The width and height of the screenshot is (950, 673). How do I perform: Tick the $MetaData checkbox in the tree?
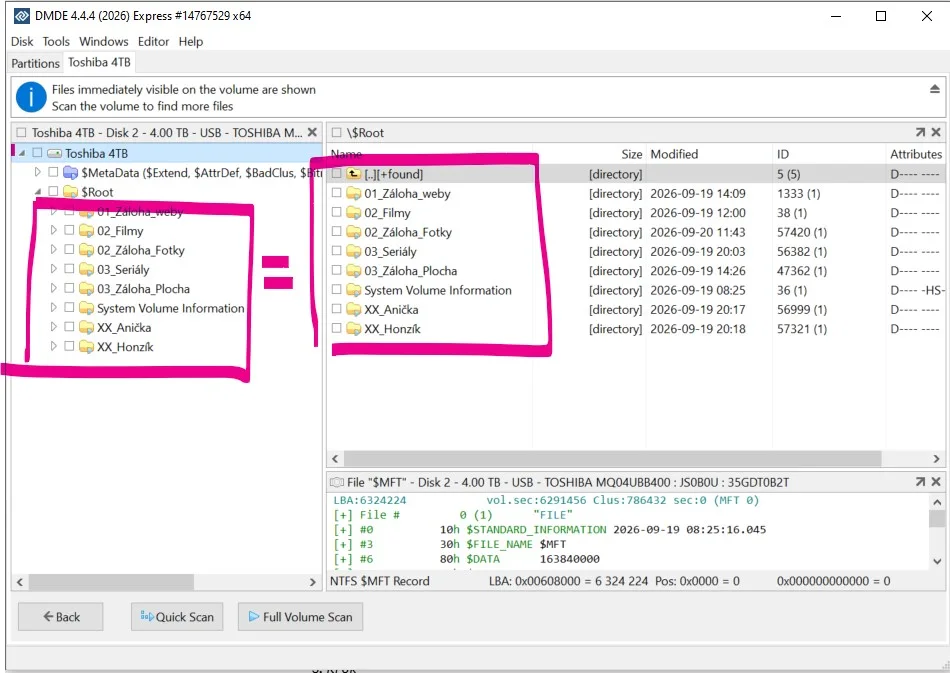point(53,172)
